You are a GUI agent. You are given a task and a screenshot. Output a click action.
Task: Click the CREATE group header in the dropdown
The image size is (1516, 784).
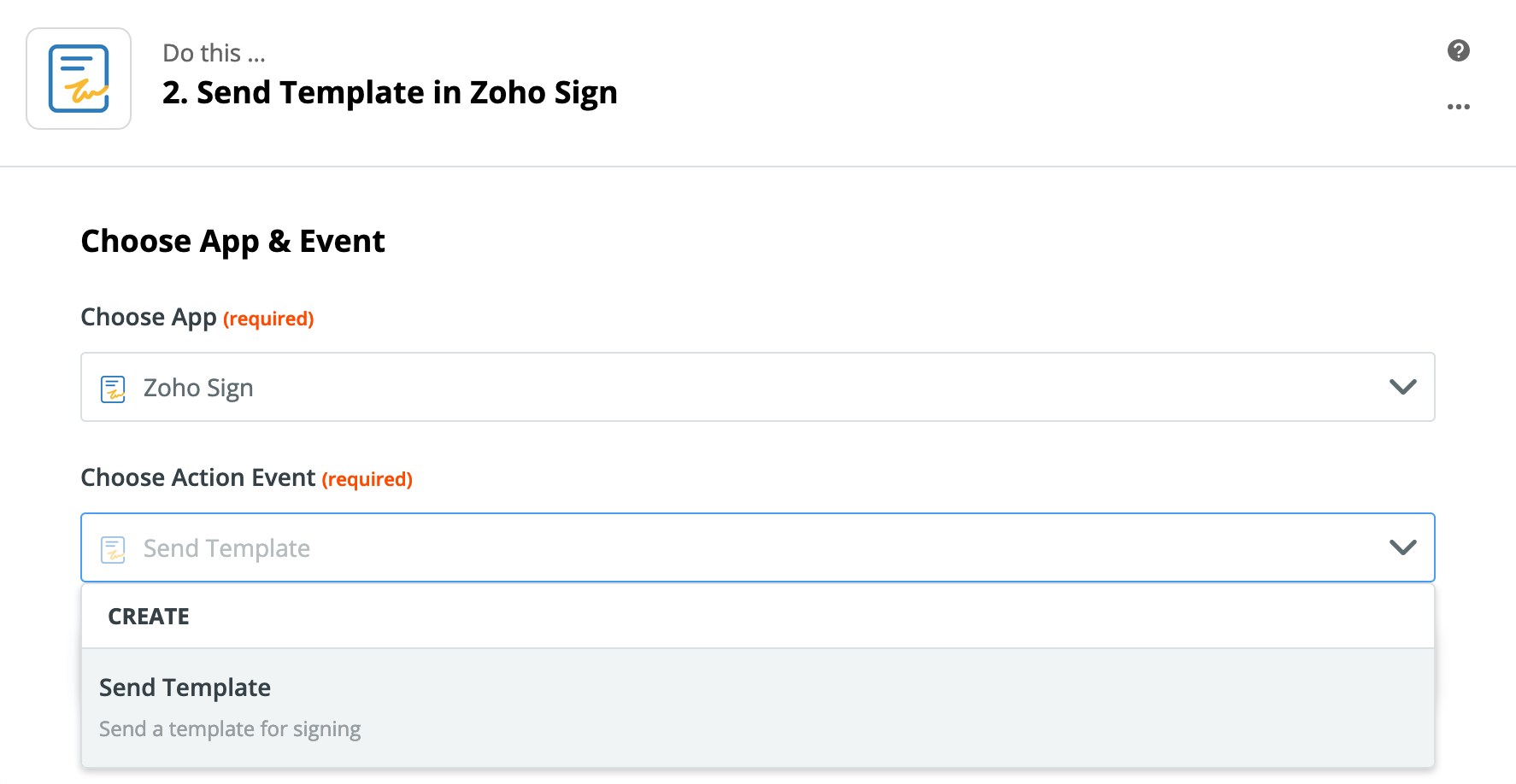coord(149,617)
